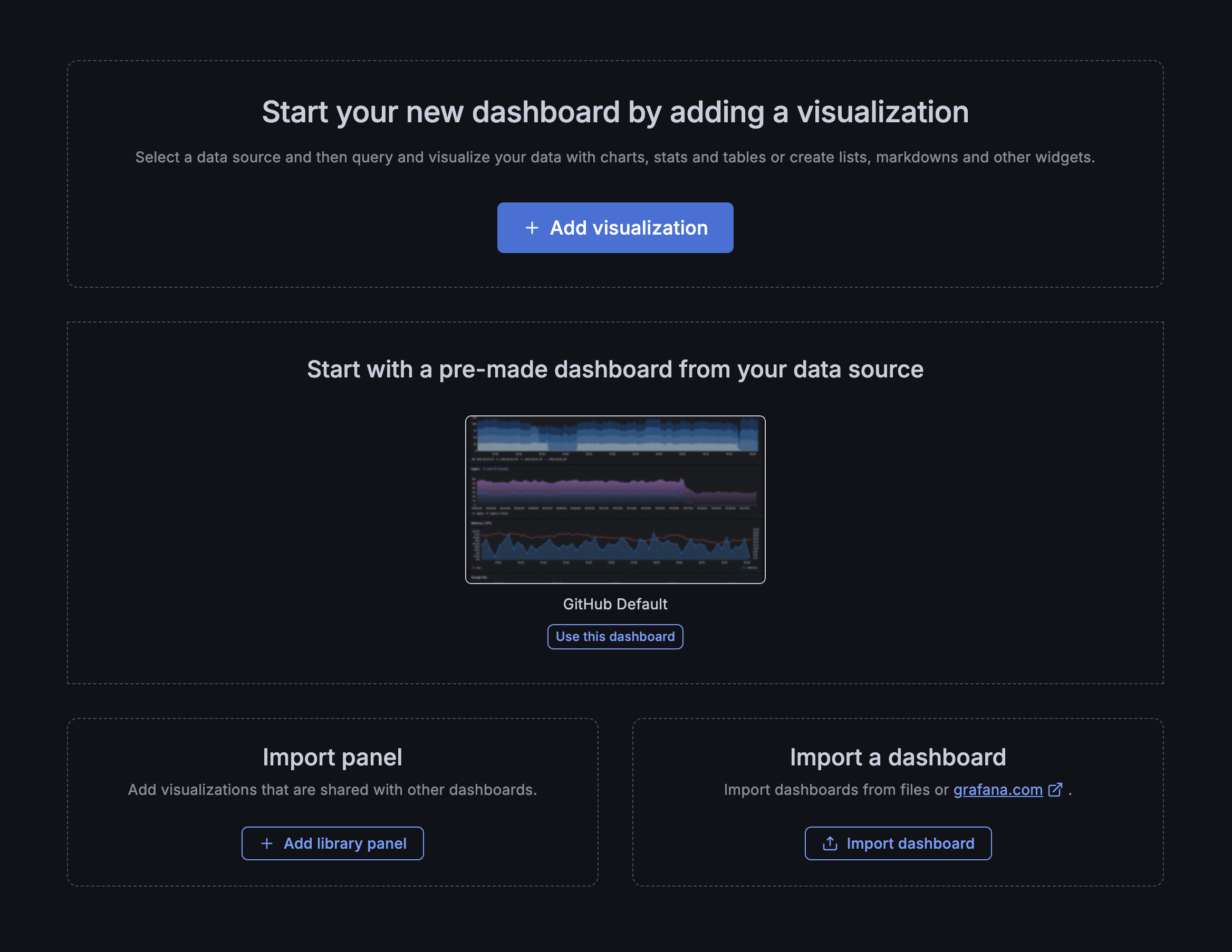Viewport: 1232px width, 952px height.
Task: Click the 'Add visualizations that are shared' text
Action: pos(332,790)
